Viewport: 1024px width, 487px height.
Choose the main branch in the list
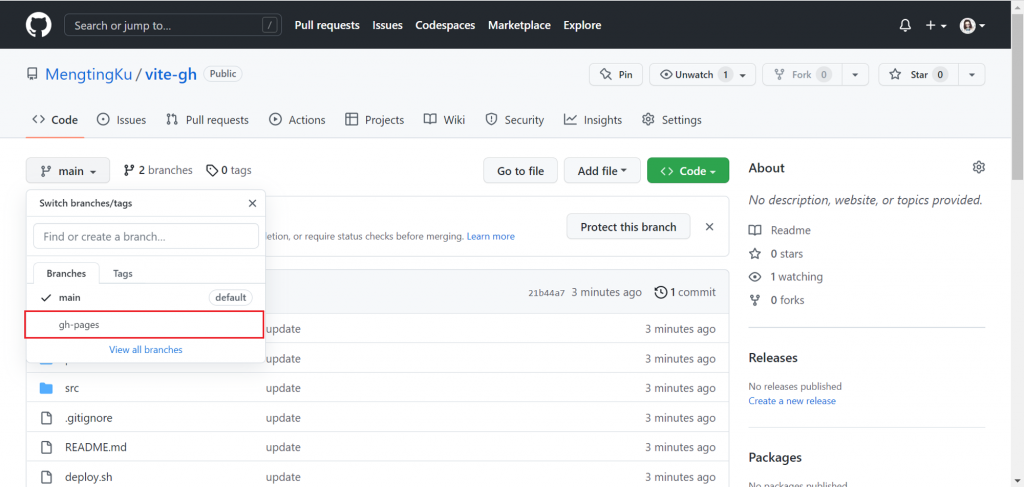click(x=146, y=298)
